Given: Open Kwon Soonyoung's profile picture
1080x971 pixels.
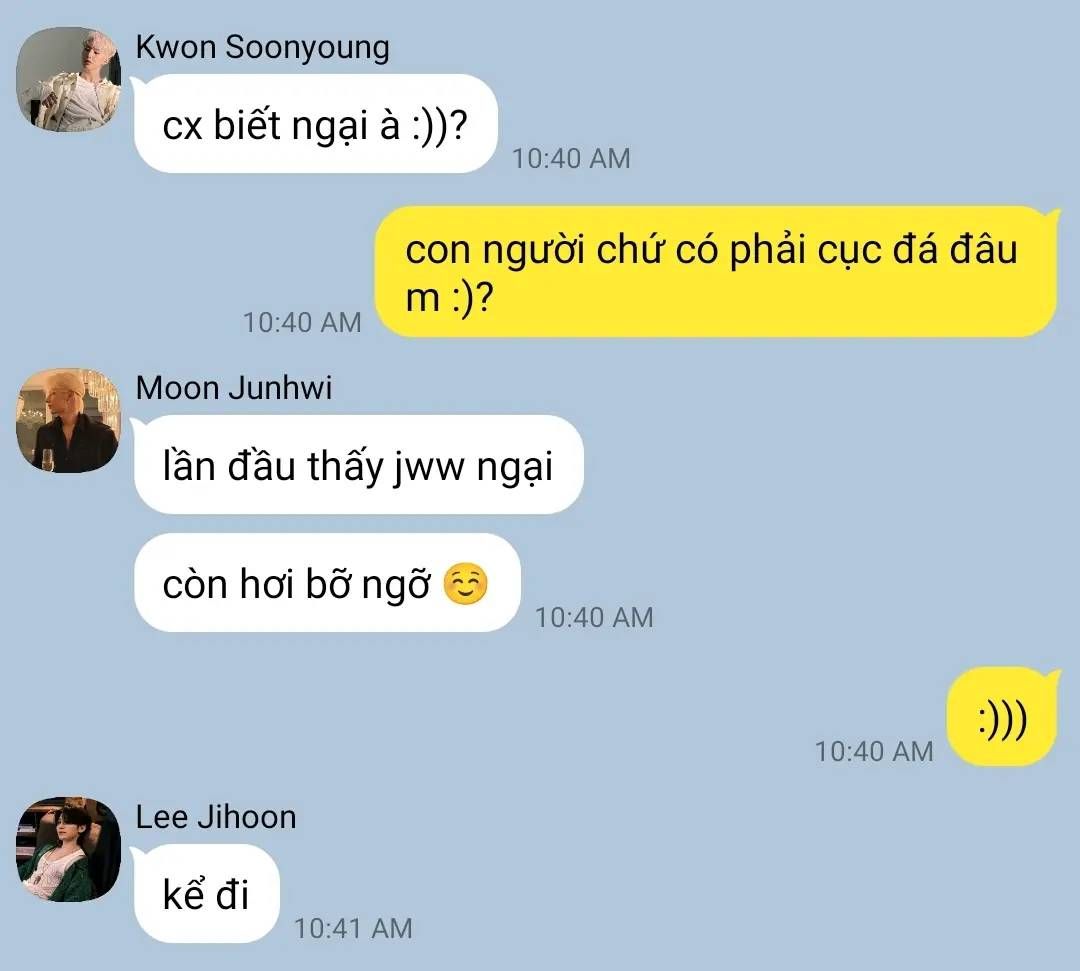Looking at the screenshot, I should pyautogui.click(x=69, y=79).
